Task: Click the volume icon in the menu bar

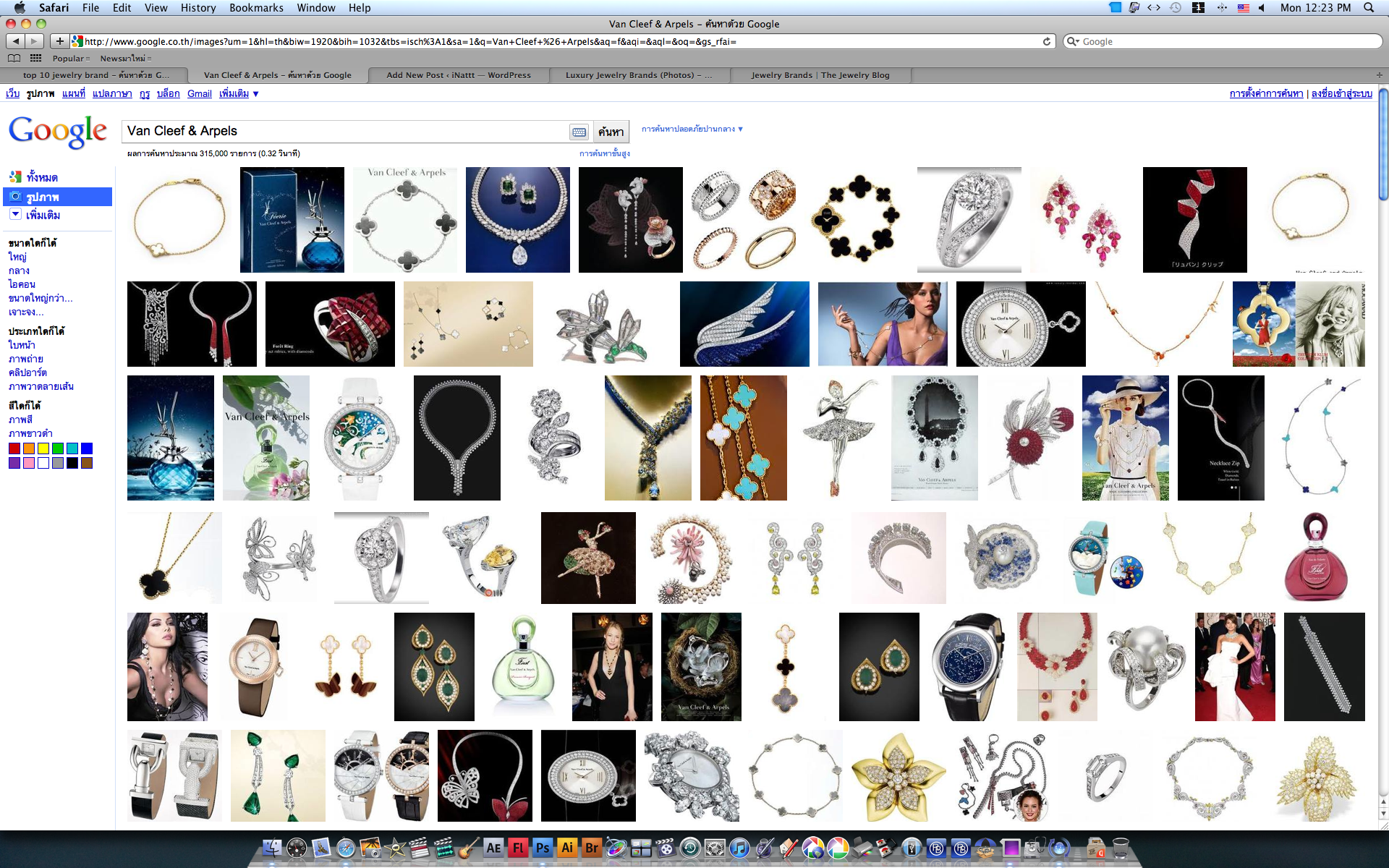Action: coord(1262,7)
